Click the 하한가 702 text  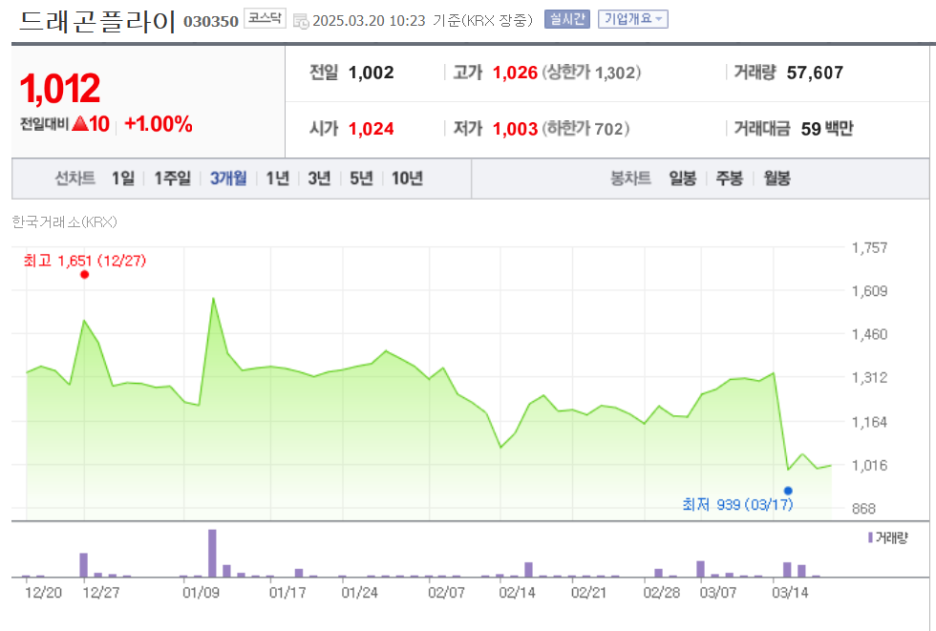click(x=586, y=129)
